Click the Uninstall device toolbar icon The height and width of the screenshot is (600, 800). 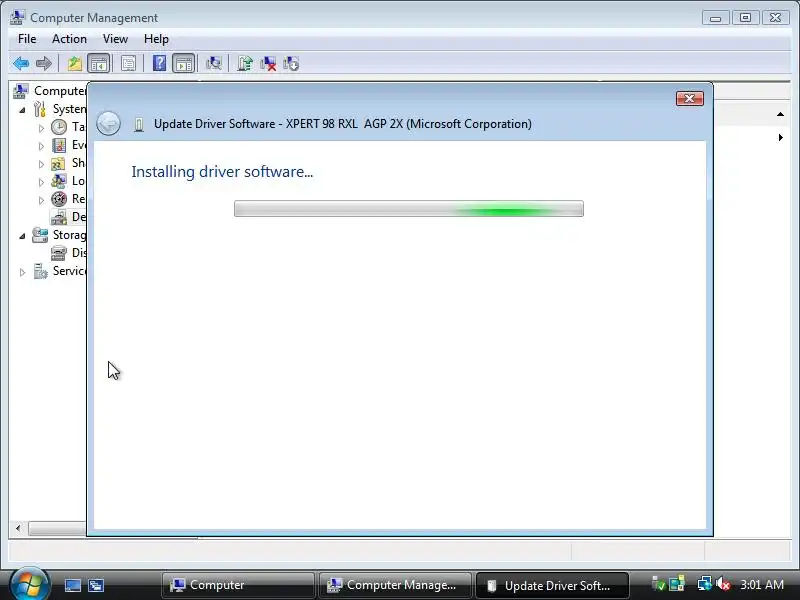coord(268,64)
